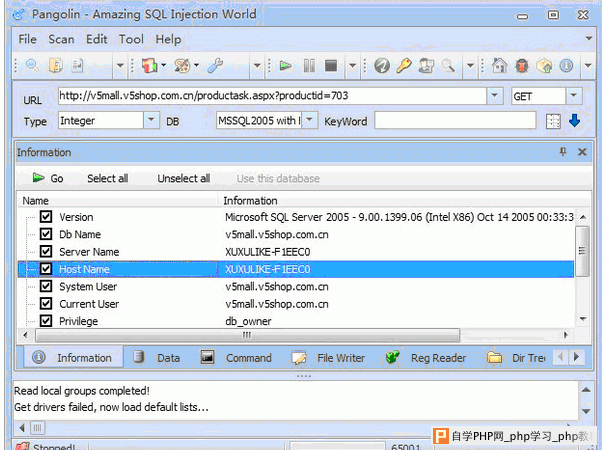Viewport: 602px width, 450px height.
Task: Click the Select all button
Action: click(108, 178)
